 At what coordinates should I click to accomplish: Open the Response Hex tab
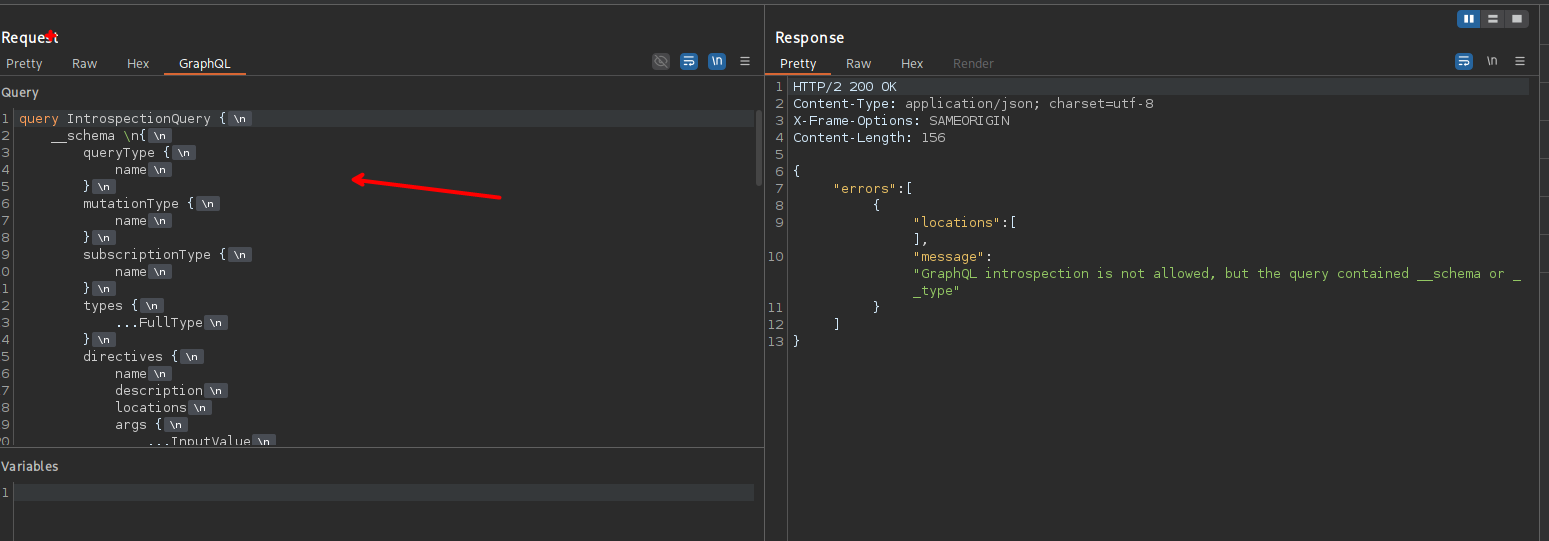(x=912, y=64)
